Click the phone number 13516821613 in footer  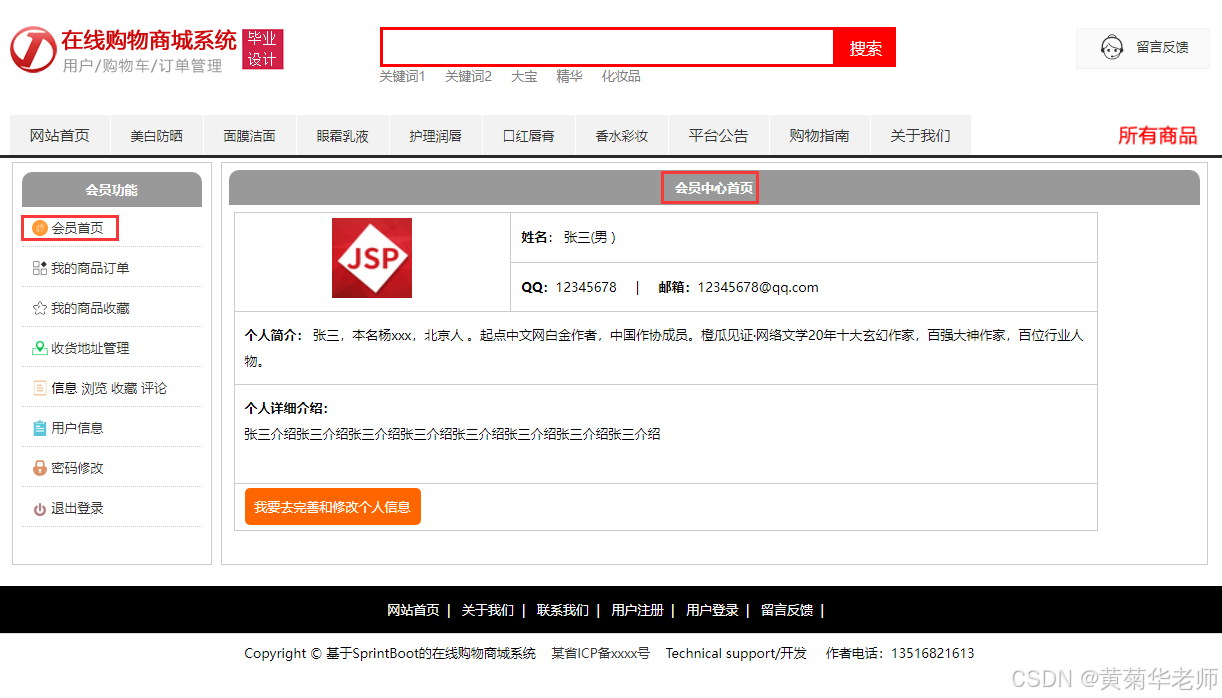tap(932, 653)
